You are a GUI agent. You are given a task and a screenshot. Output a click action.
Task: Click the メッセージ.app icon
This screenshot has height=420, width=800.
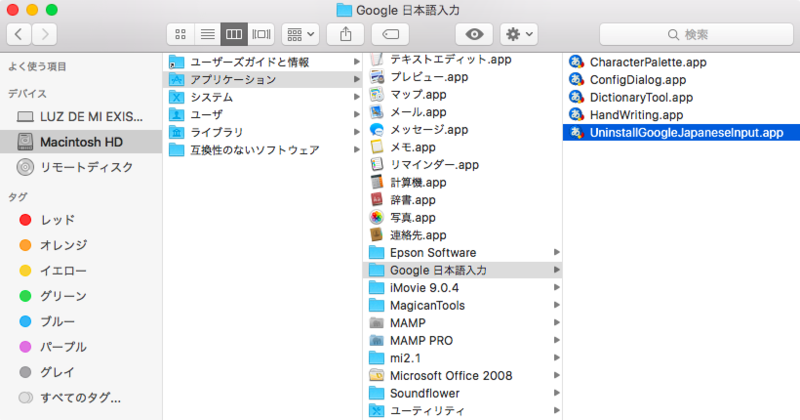coord(377,130)
